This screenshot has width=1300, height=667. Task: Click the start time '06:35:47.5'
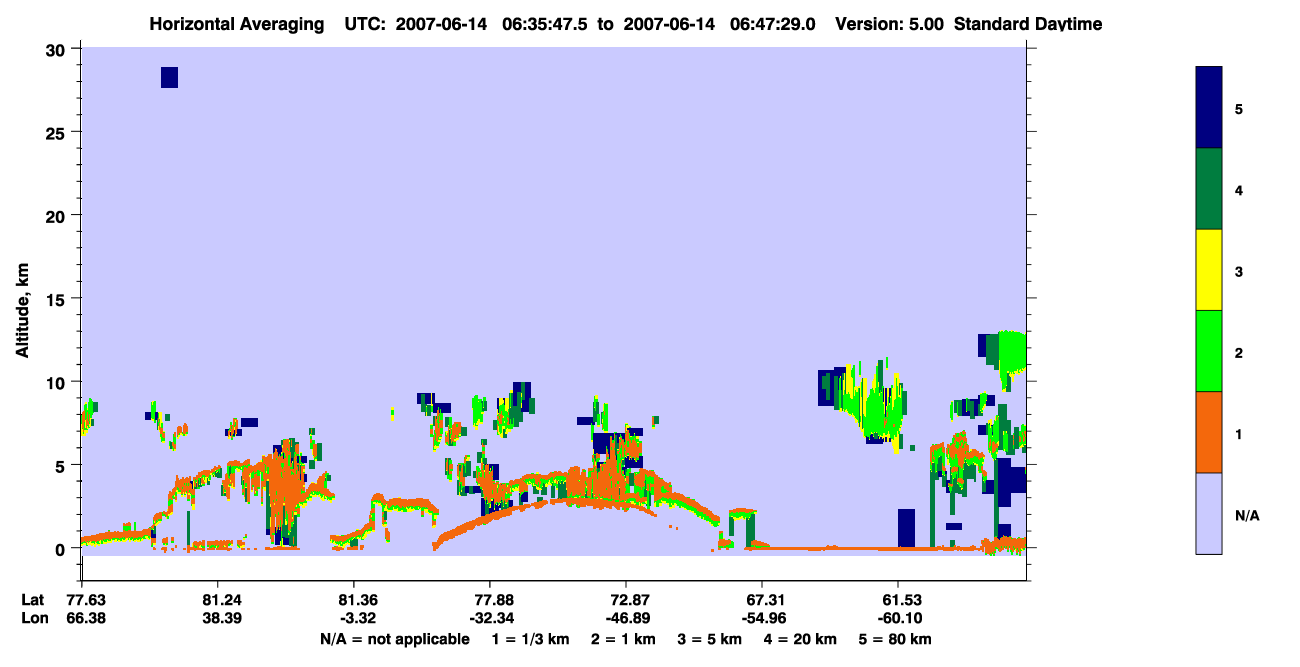click(x=547, y=24)
